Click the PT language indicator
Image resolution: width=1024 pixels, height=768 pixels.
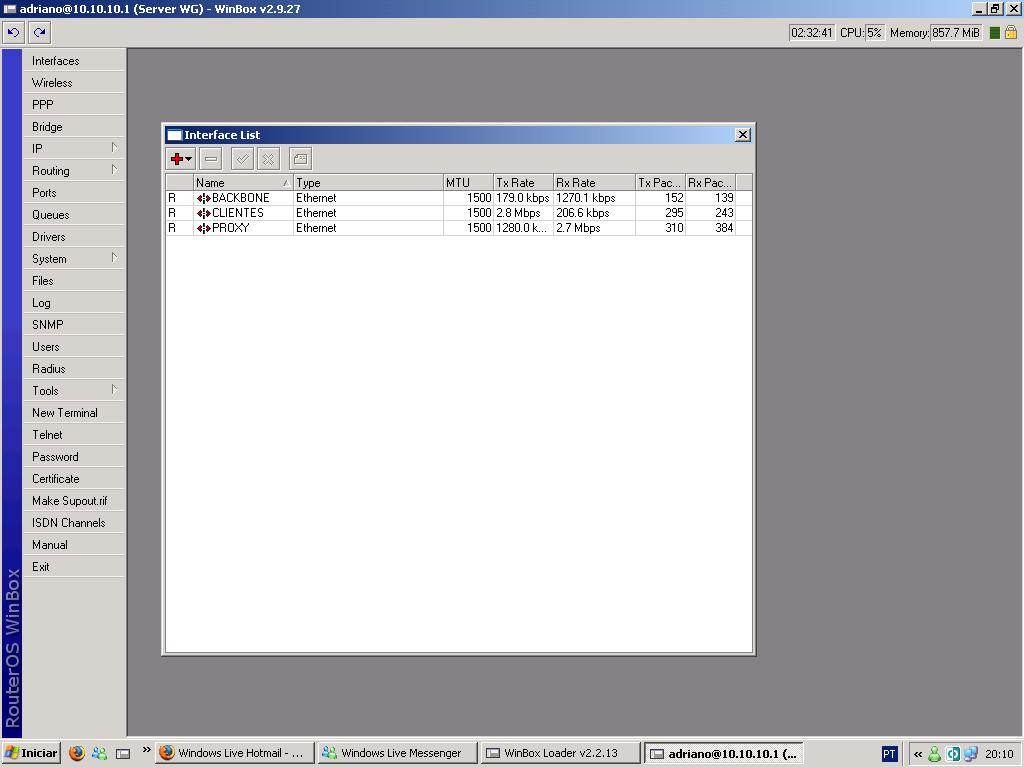tap(889, 754)
